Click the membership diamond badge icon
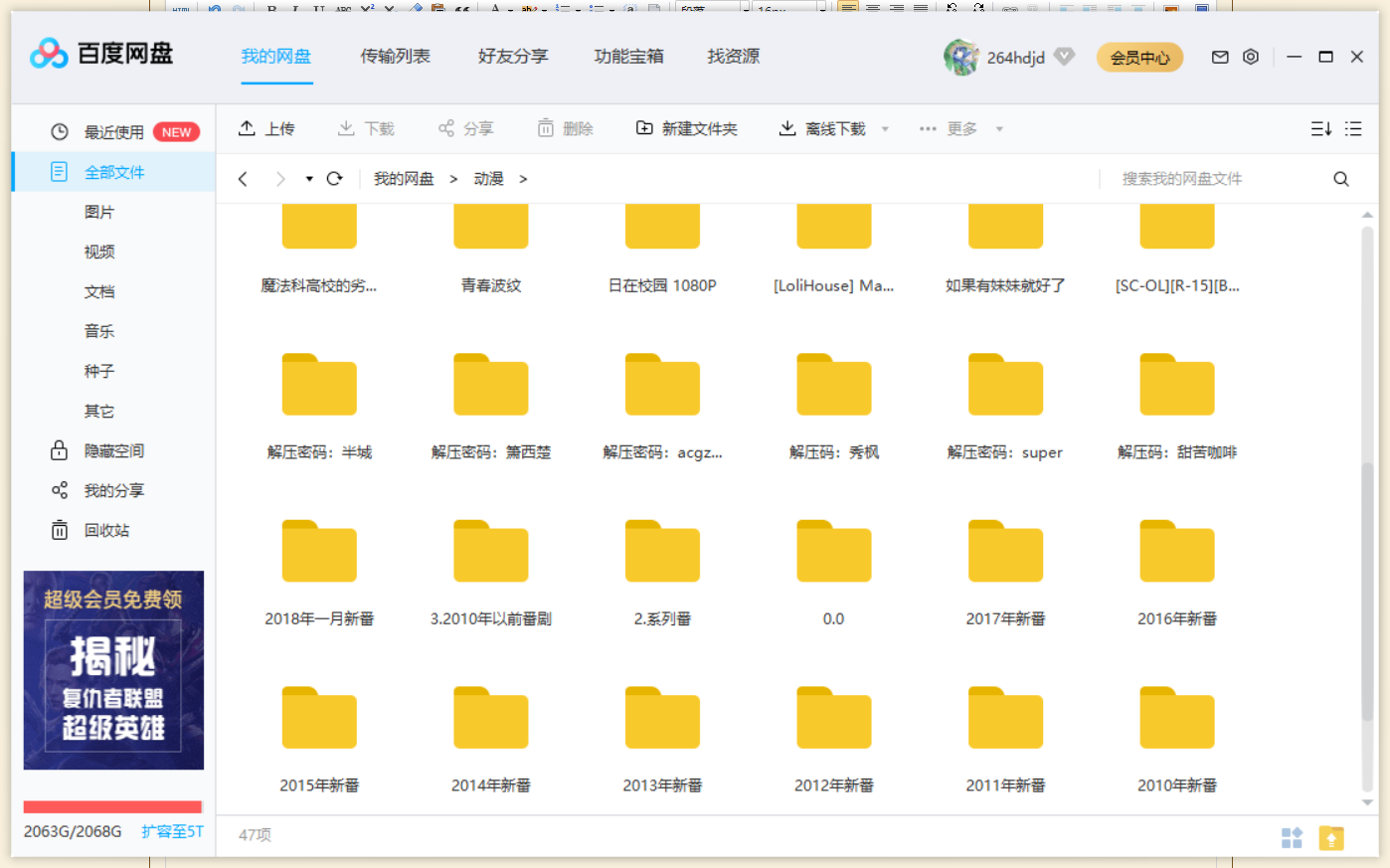 click(x=1064, y=56)
